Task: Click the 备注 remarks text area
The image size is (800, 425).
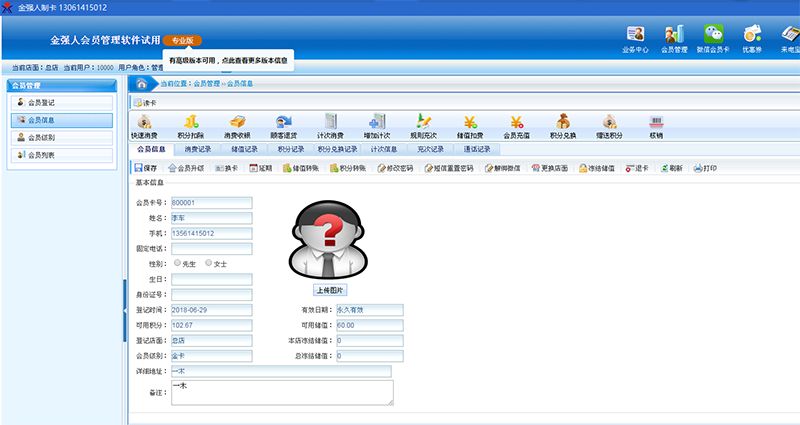Action: coord(282,393)
